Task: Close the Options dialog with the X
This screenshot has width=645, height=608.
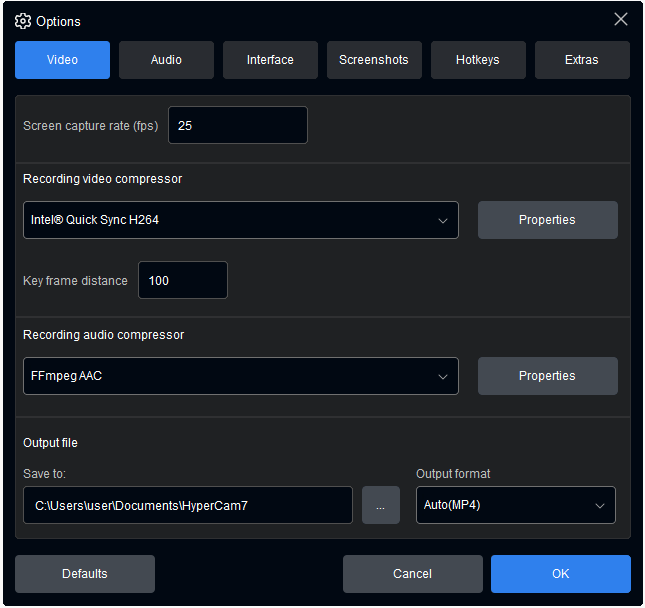Action: [621, 20]
